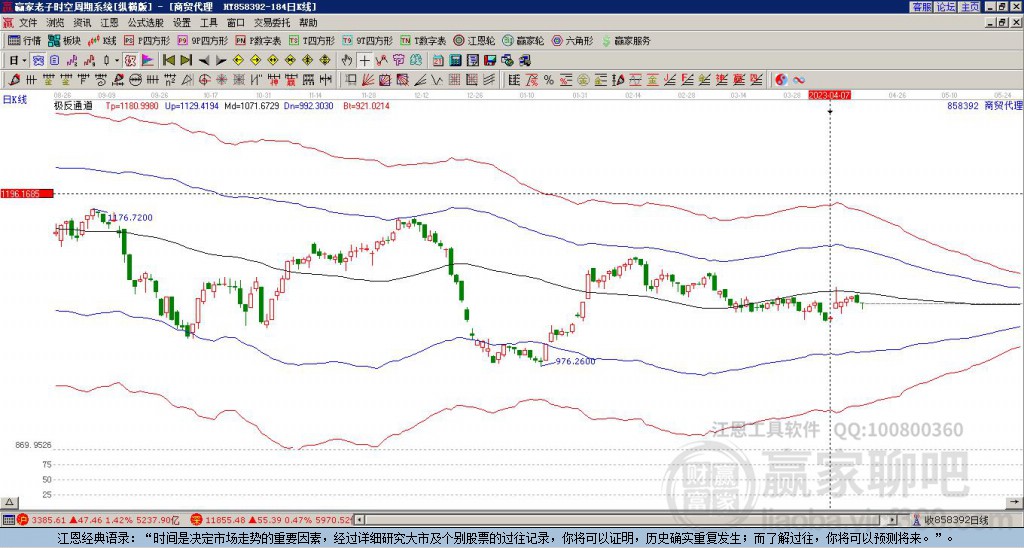
Task: Expand the 日 period dropdown
Action: (24, 61)
